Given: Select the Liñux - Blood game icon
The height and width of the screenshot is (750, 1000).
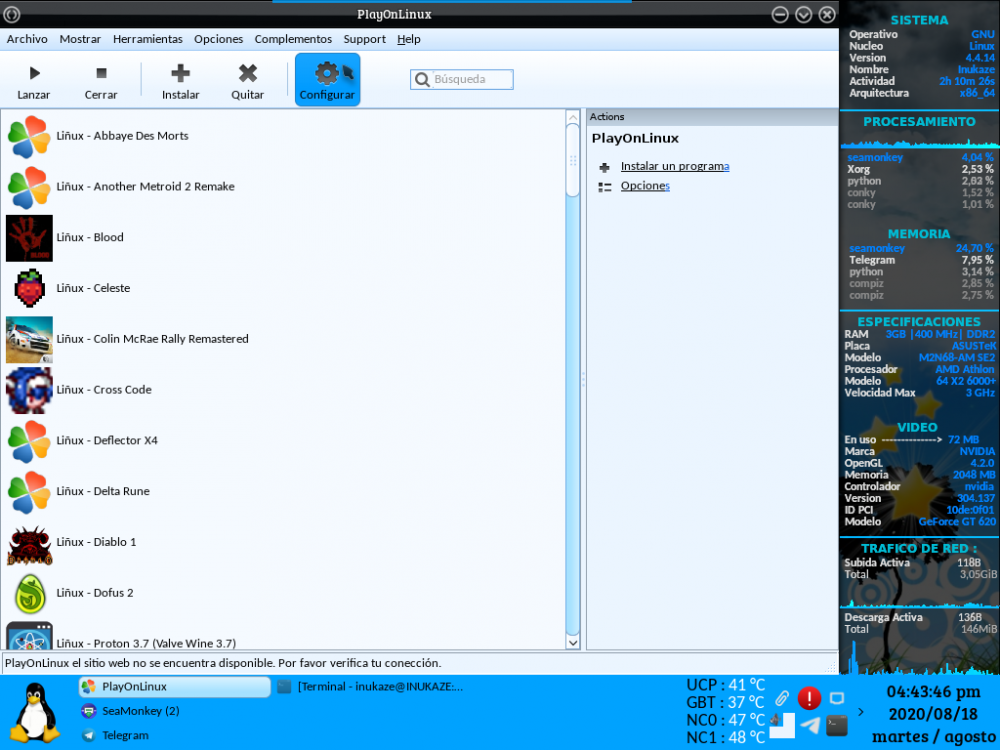Looking at the screenshot, I should pyautogui.click(x=29, y=238).
